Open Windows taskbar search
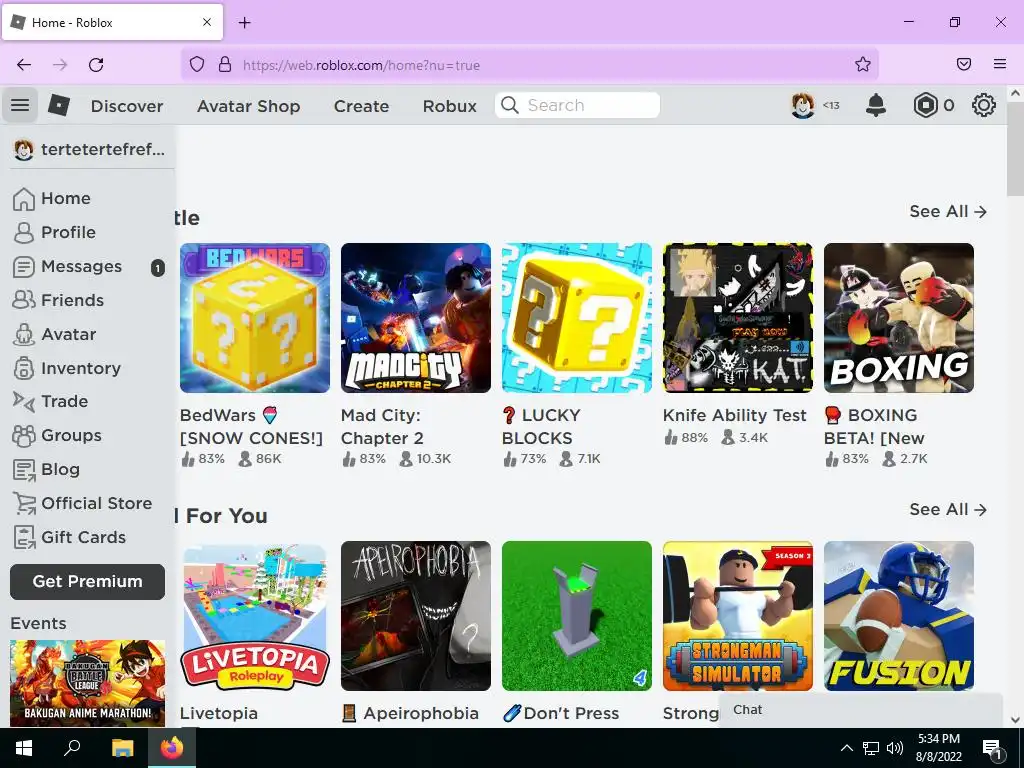Screen dimensions: 1024x768 [72, 748]
